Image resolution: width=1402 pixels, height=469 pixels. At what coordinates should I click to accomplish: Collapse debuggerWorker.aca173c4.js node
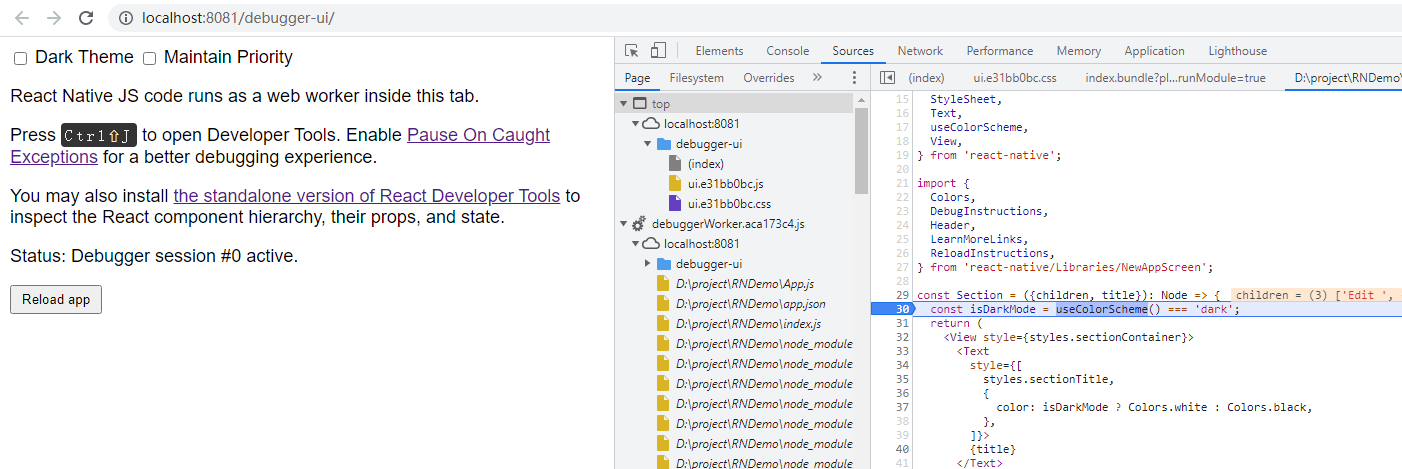[625, 224]
